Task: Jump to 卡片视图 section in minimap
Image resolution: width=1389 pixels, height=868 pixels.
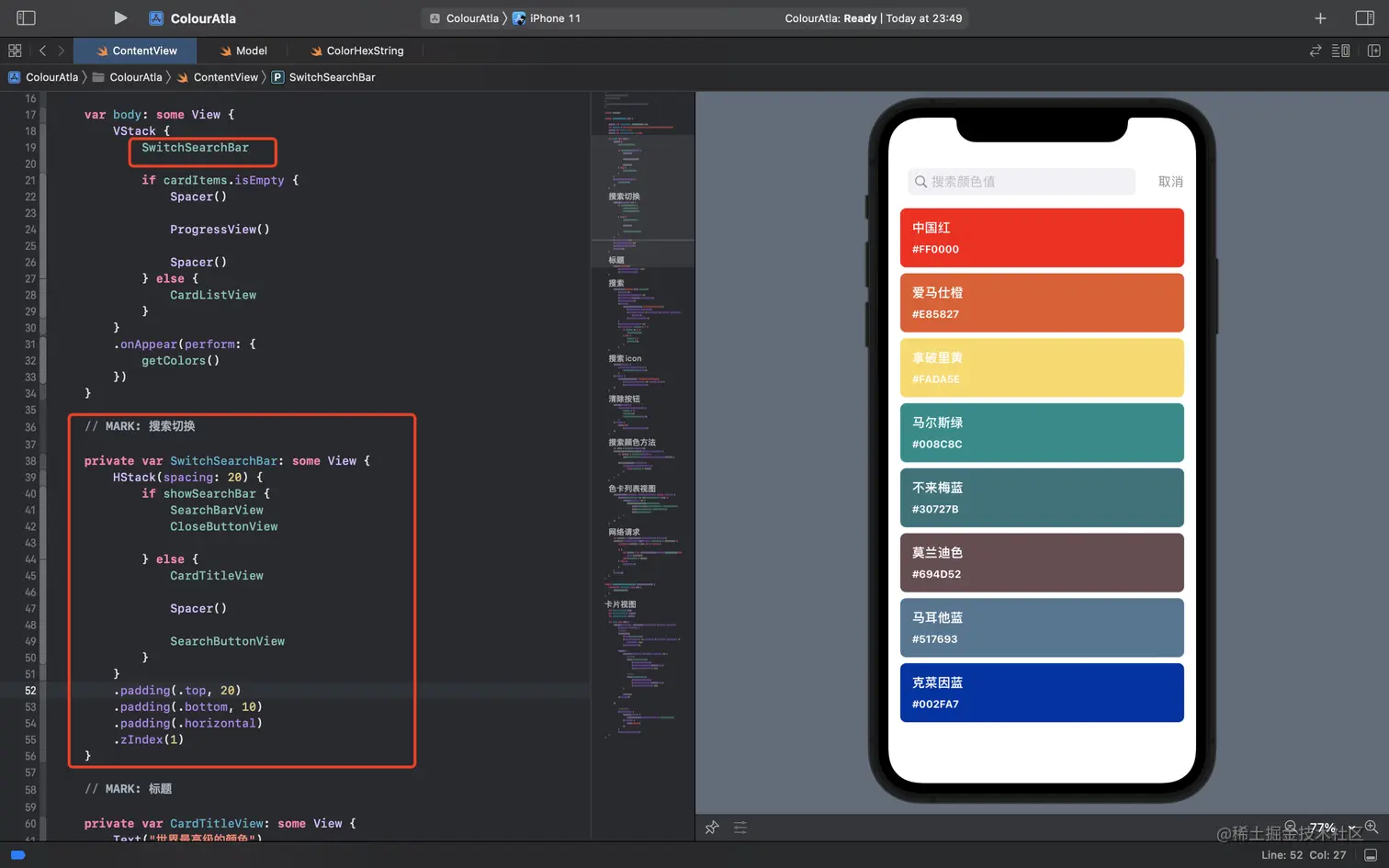Action: (x=621, y=604)
